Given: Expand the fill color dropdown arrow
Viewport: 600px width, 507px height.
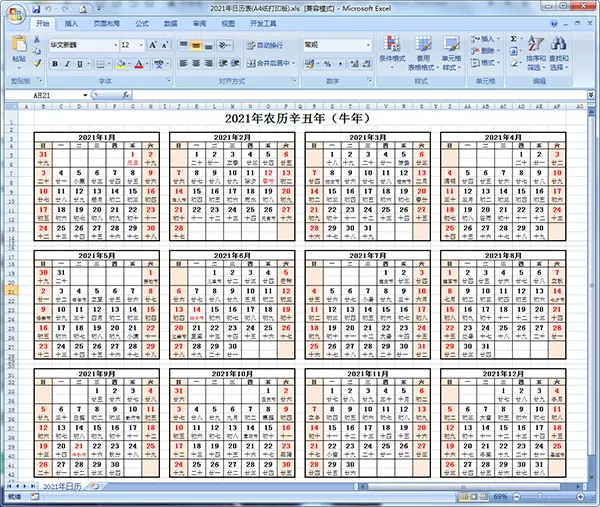Looking at the screenshot, I should (129, 64).
